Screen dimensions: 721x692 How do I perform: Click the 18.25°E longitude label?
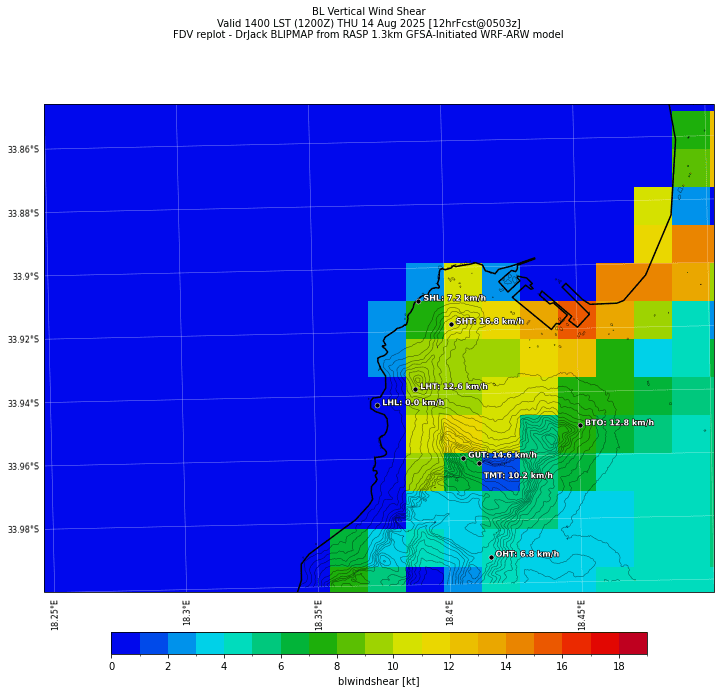pos(55,615)
